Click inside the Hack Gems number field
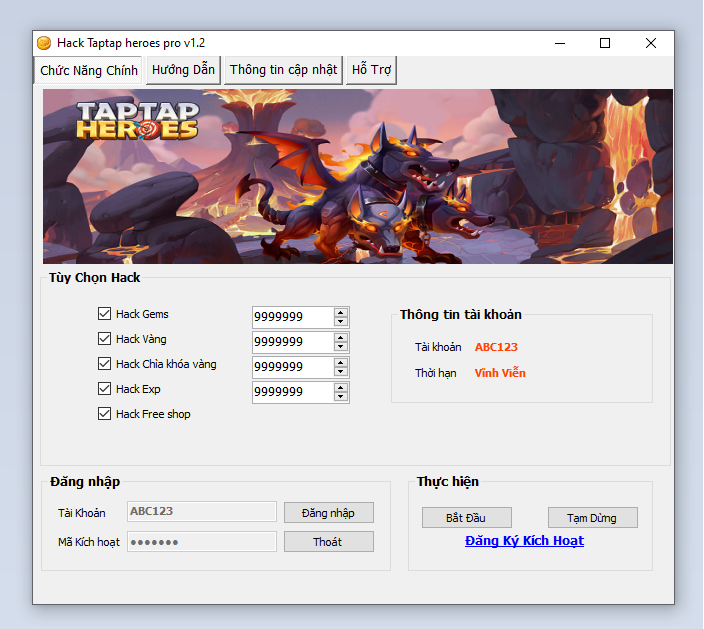The height and width of the screenshot is (629, 704). coord(290,317)
